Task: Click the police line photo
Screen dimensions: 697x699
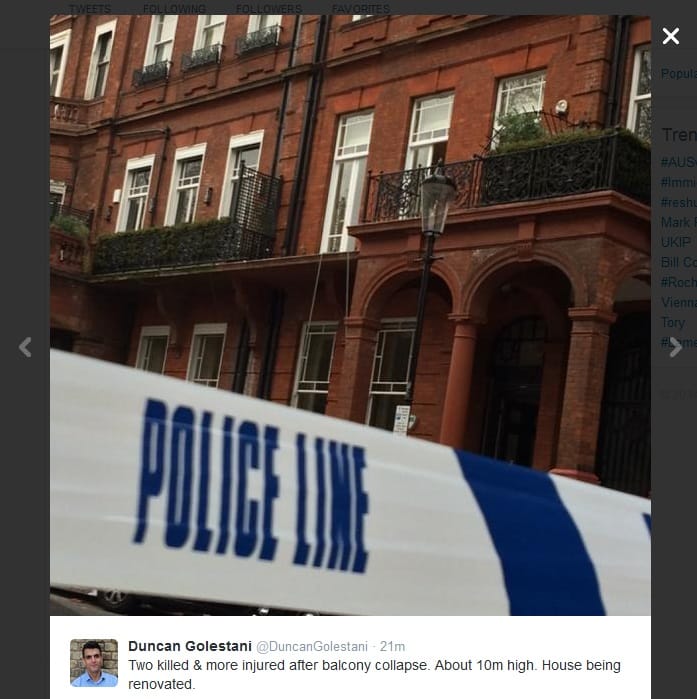Action: click(x=350, y=315)
